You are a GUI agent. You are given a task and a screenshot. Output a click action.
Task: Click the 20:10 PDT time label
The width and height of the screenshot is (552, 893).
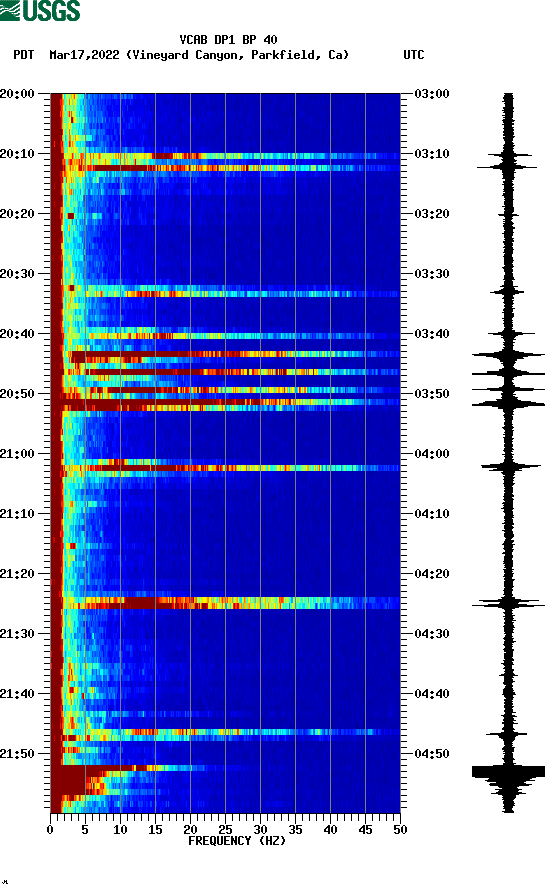click(x=17, y=154)
